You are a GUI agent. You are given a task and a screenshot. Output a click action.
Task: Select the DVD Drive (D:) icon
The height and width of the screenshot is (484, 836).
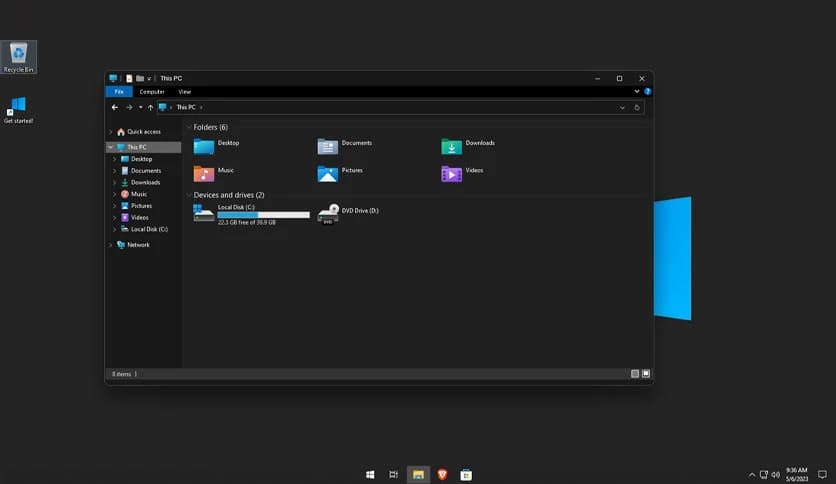[328, 214]
